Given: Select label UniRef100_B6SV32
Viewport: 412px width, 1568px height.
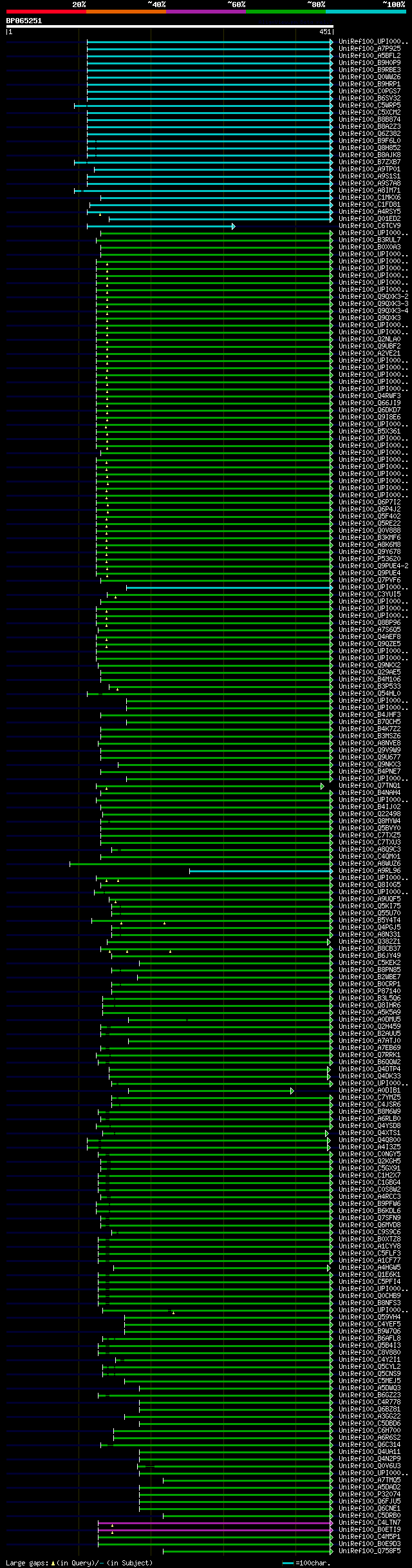Looking at the screenshot, I should click(x=370, y=99).
